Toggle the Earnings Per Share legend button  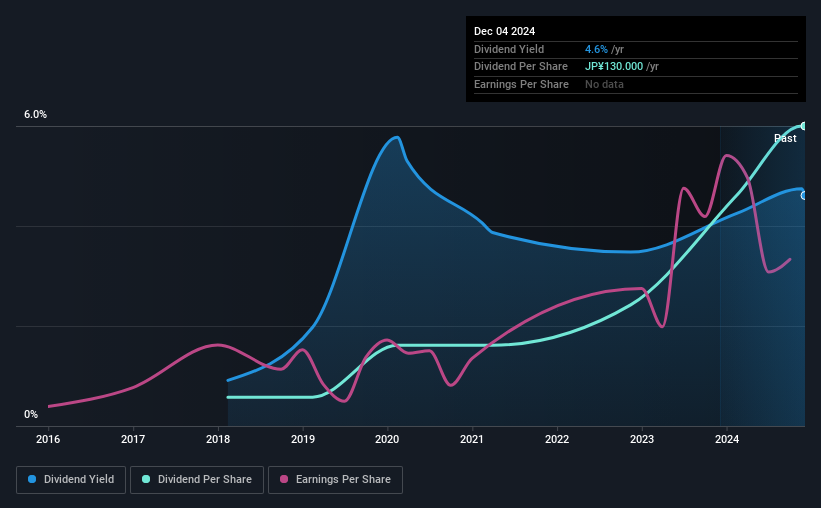tap(335, 480)
